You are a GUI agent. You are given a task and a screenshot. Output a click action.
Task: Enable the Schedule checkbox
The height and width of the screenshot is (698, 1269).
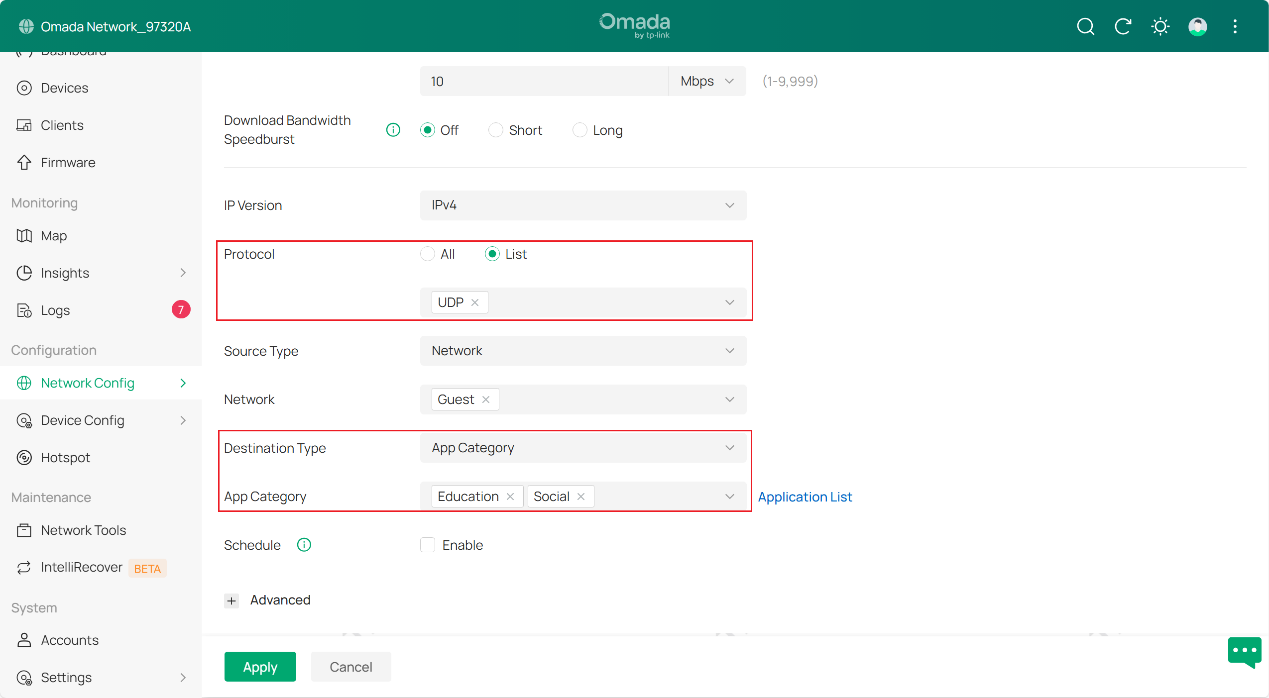pyautogui.click(x=428, y=545)
